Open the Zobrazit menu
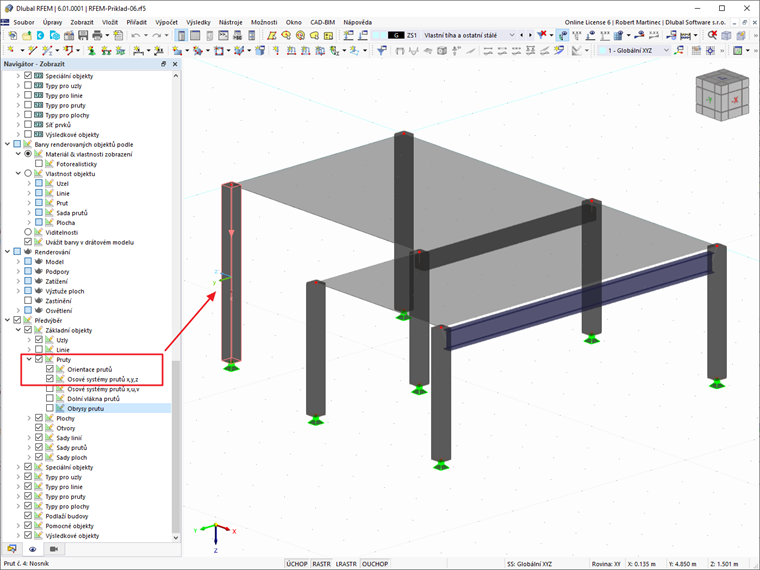Image resolution: width=760 pixels, height=570 pixels. (82, 22)
